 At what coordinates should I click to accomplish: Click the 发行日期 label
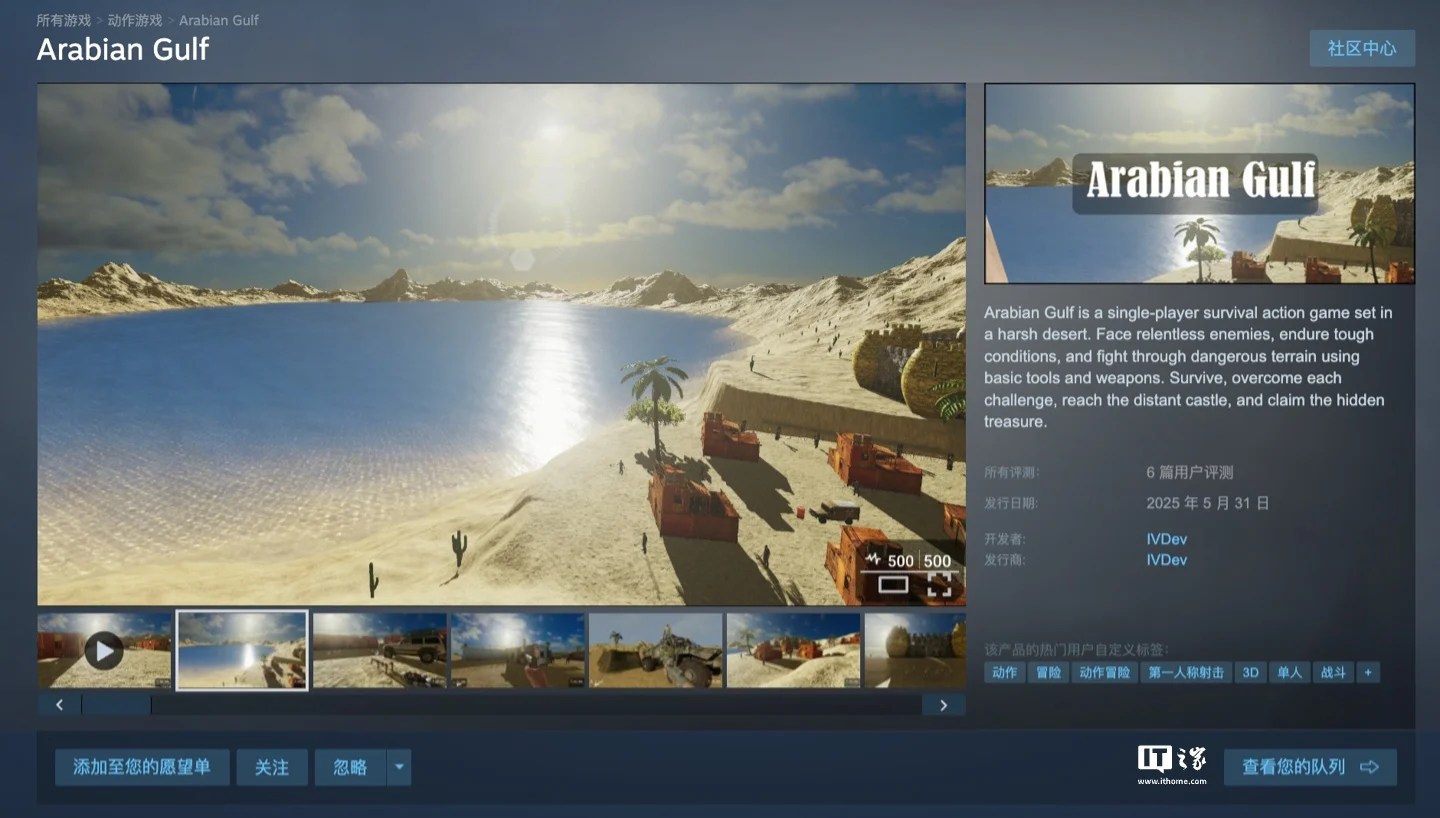1011,503
